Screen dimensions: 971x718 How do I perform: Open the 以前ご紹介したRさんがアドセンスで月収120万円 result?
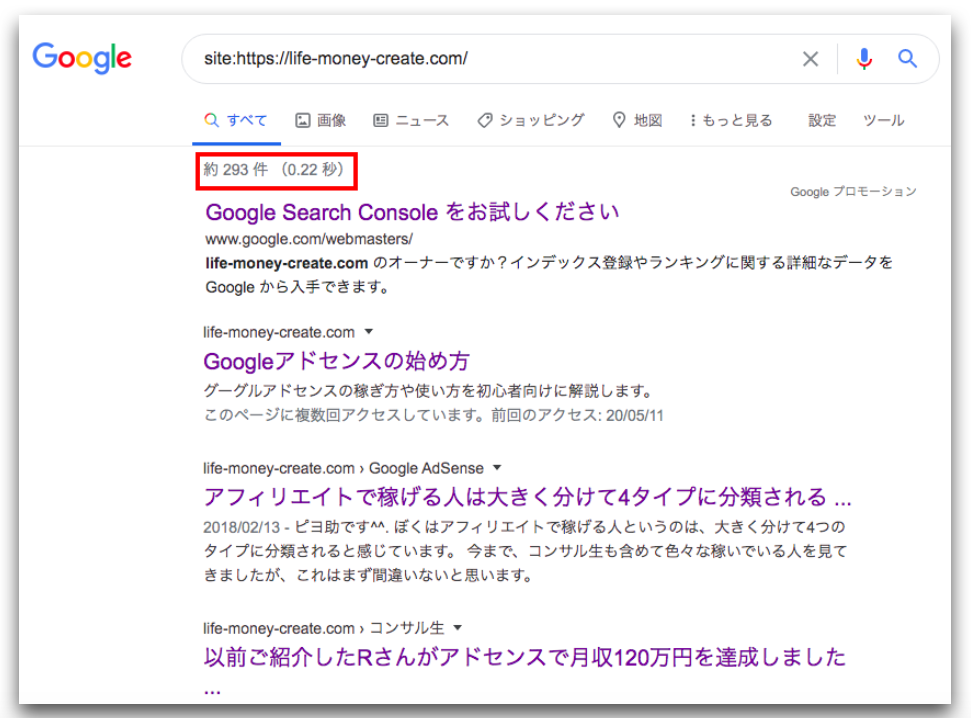click(525, 657)
